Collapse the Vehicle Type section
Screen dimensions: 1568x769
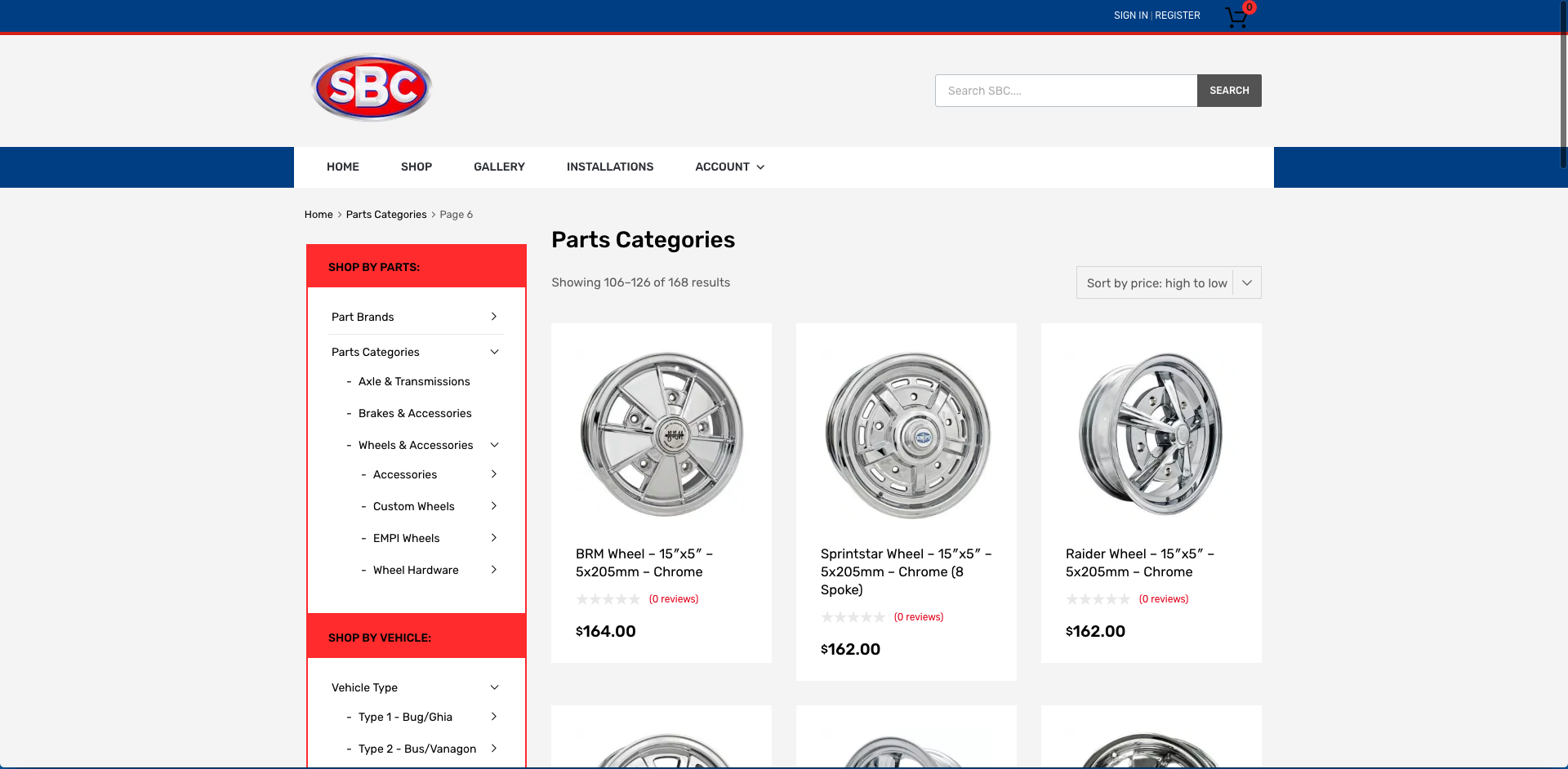(x=494, y=687)
